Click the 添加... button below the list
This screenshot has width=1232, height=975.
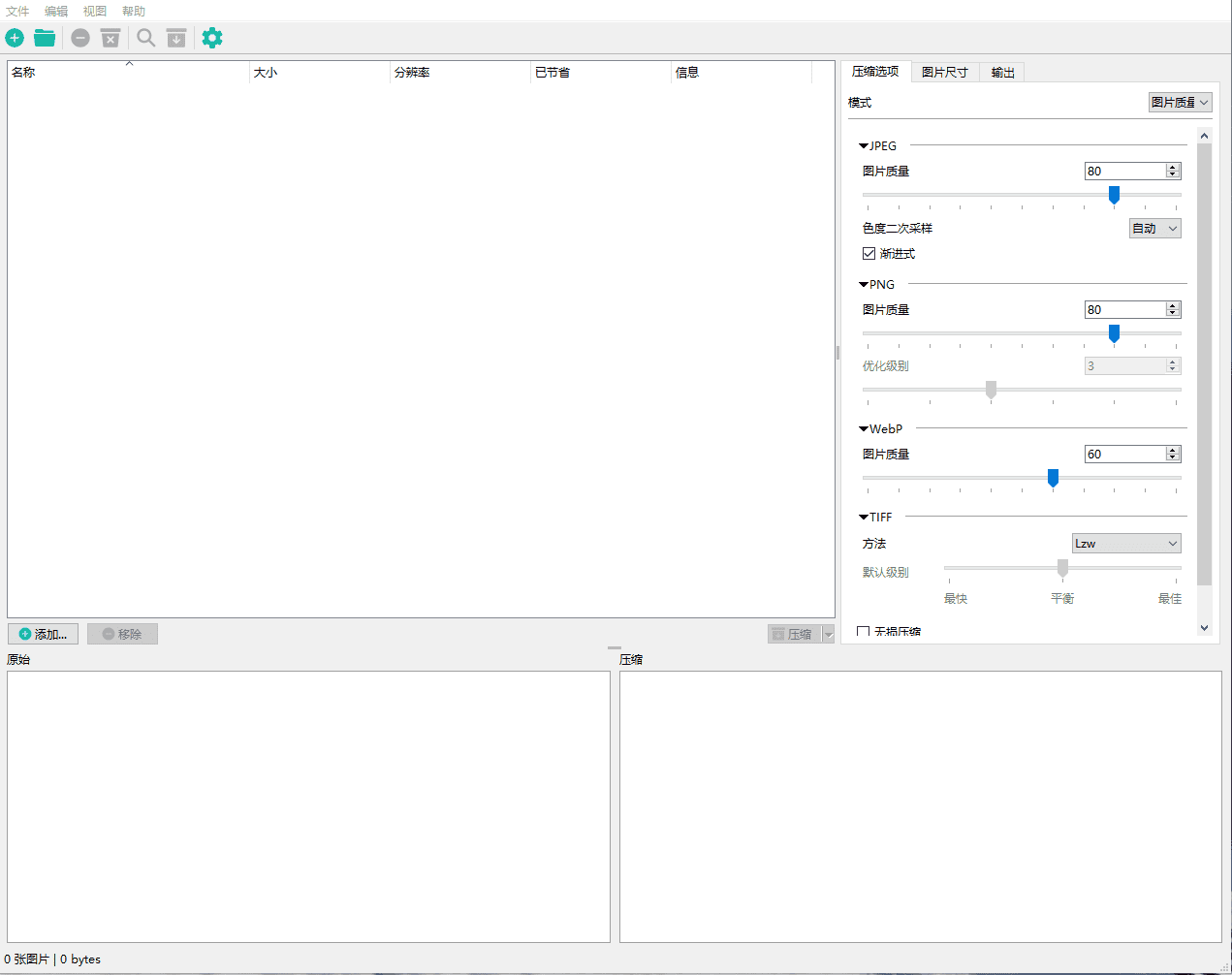click(x=44, y=634)
